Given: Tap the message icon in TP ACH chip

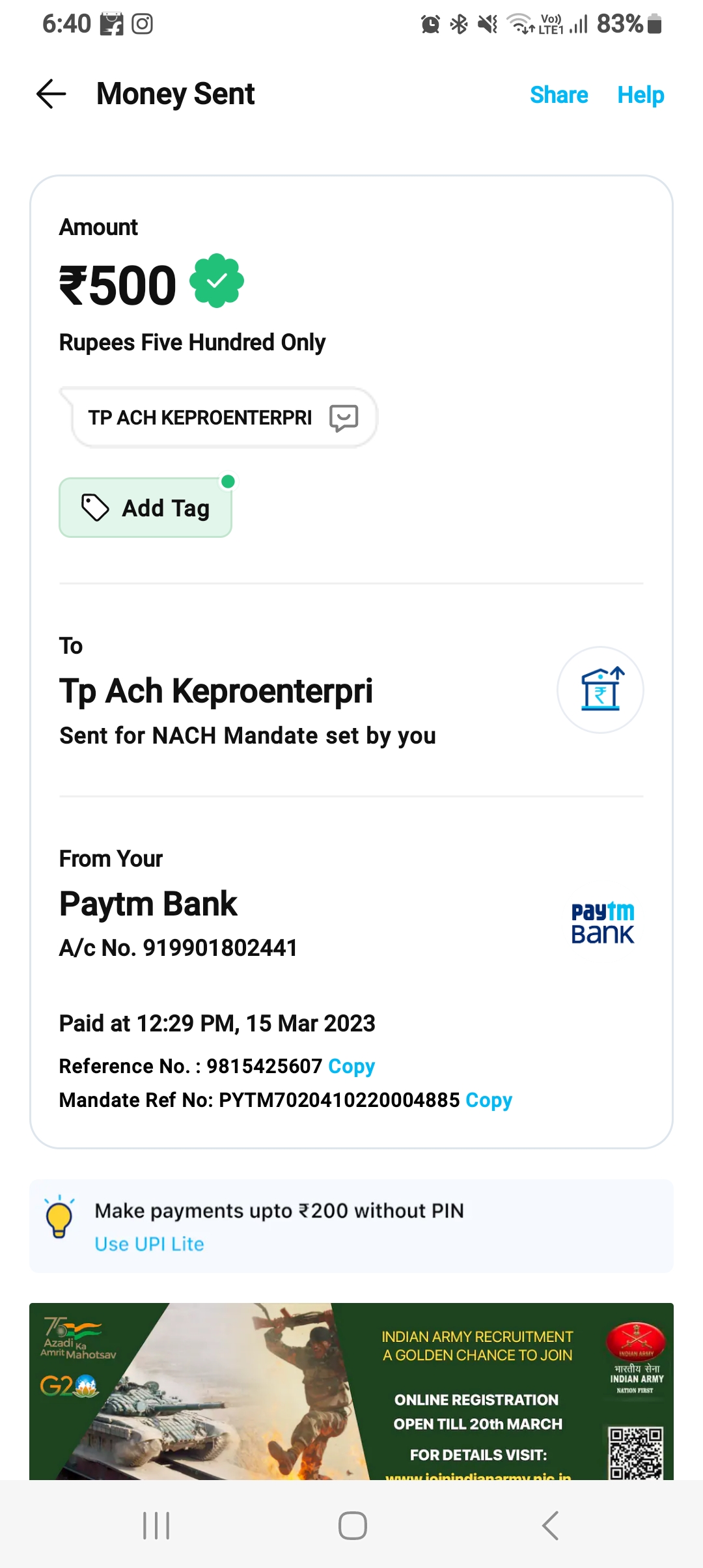Looking at the screenshot, I should point(344,417).
